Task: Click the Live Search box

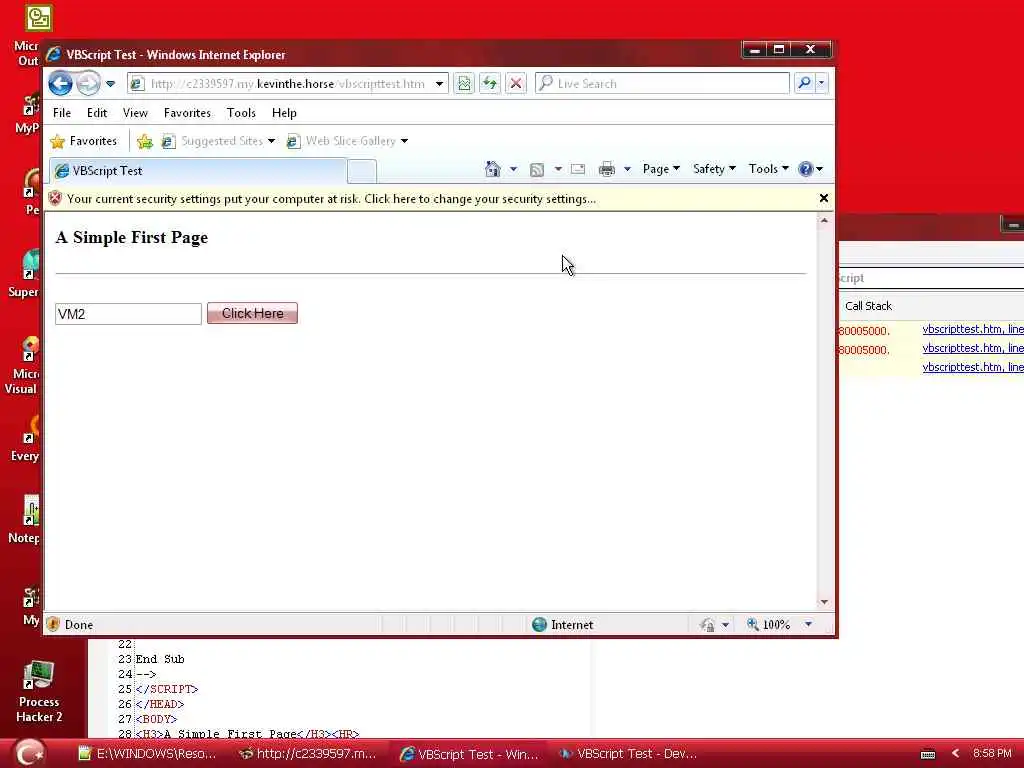Action: (x=662, y=84)
